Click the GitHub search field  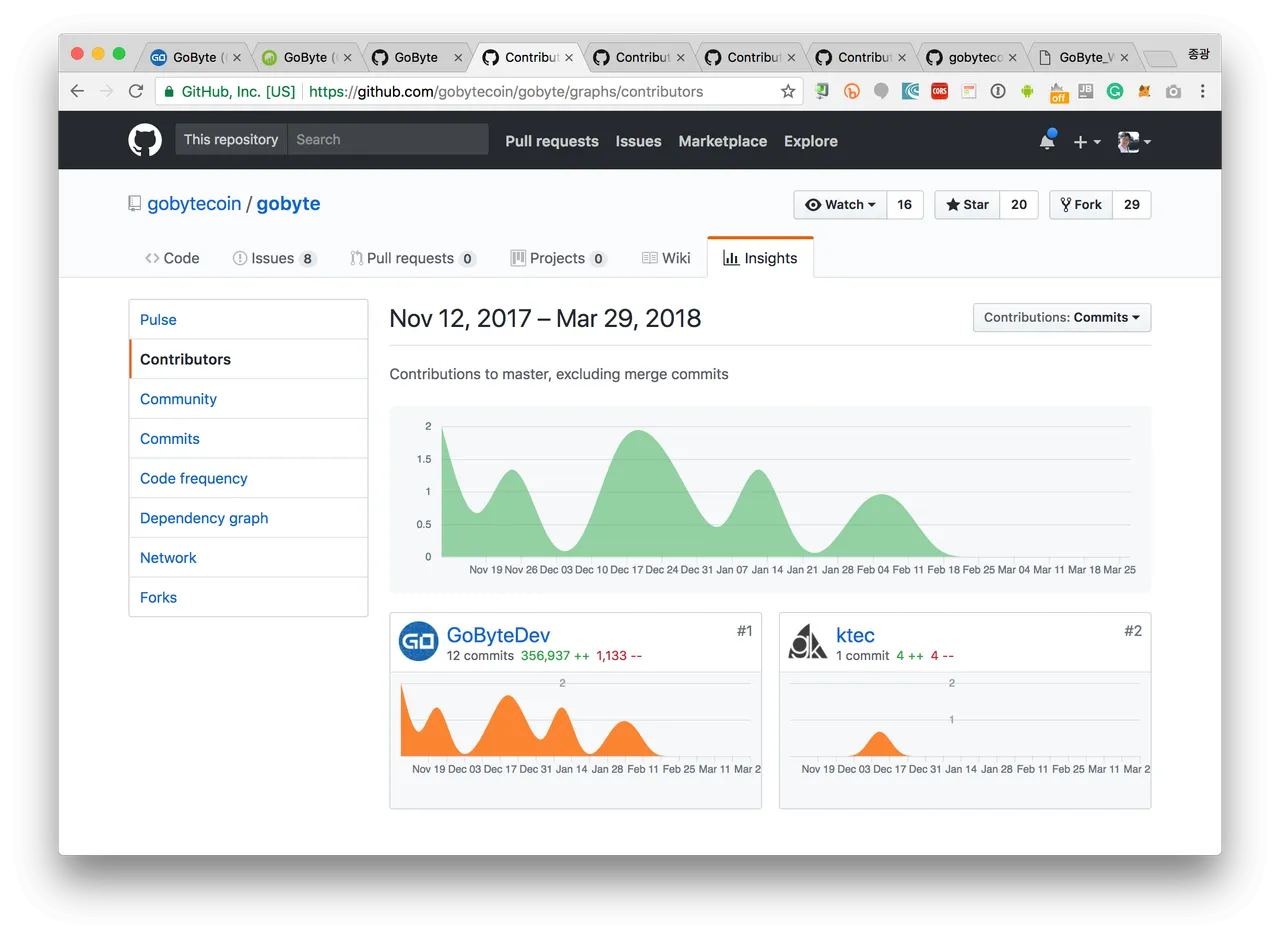(x=388, y=140)
